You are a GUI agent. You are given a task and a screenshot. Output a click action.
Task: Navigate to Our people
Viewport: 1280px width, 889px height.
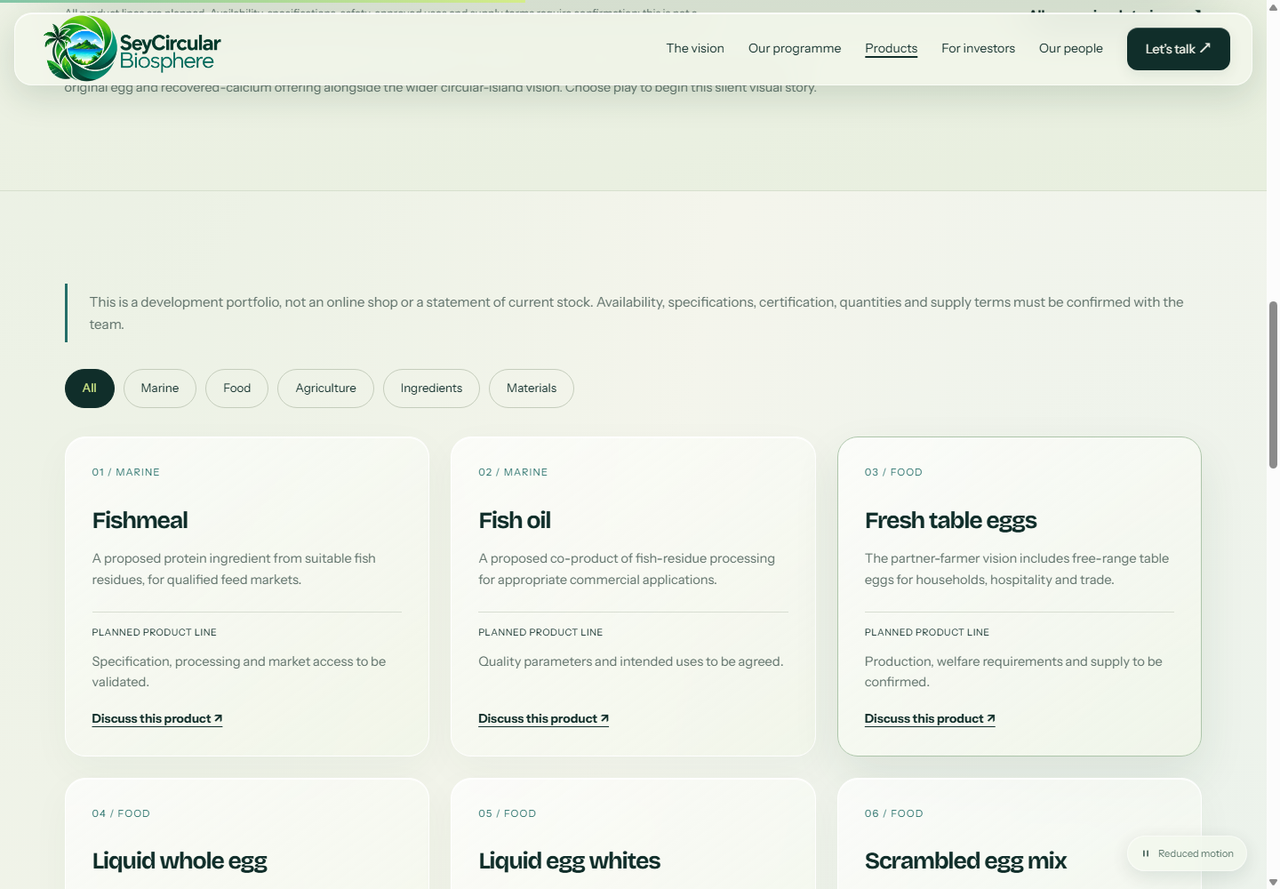[x=1070, y=48]
